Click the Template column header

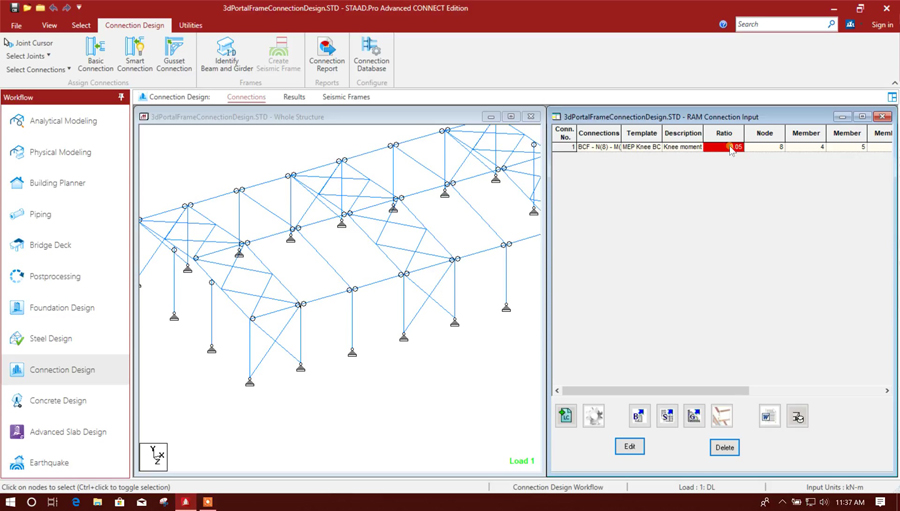[642, 133]
